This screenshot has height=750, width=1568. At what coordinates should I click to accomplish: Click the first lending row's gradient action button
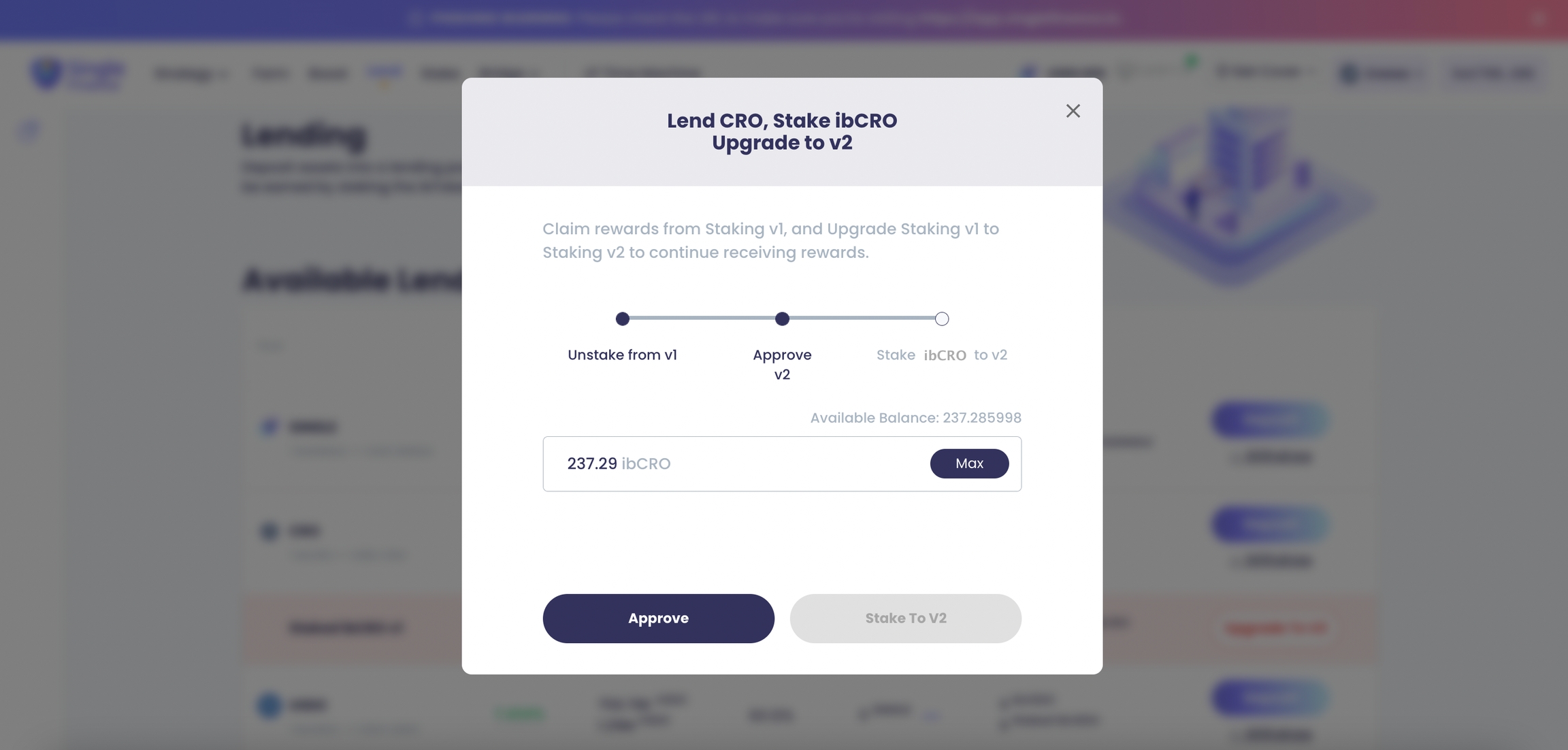pos(1269,420)
